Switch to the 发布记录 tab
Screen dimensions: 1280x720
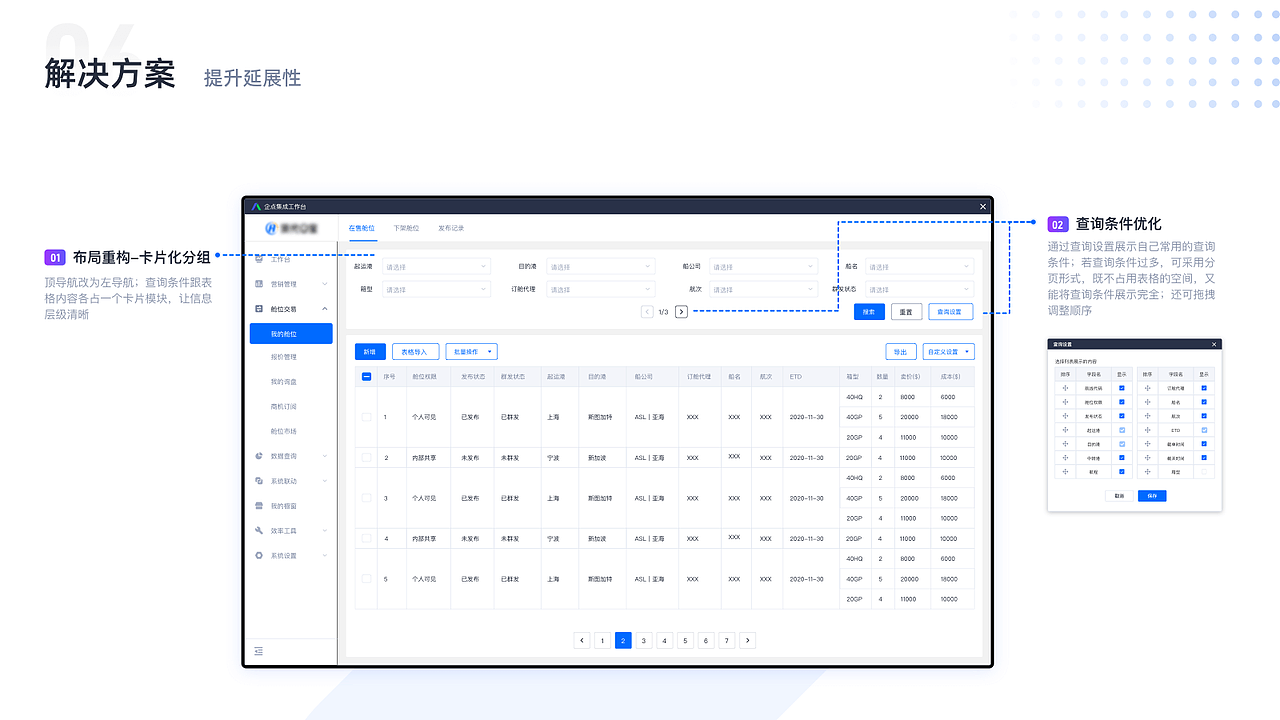tap(451, 229)
